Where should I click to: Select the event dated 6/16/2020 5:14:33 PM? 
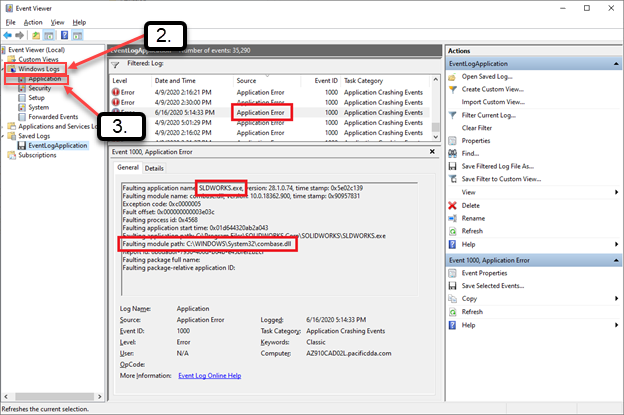(270, 113)
